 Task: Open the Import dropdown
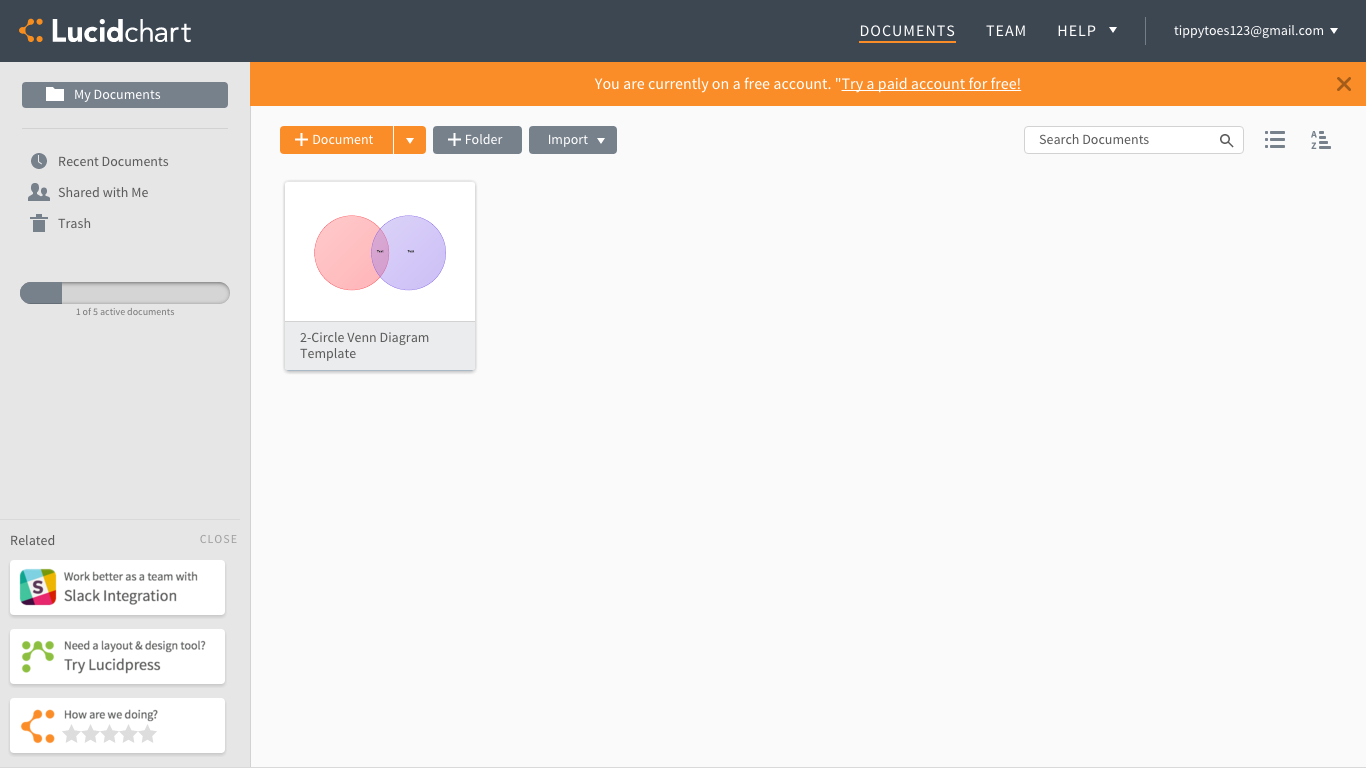(573, 140)
